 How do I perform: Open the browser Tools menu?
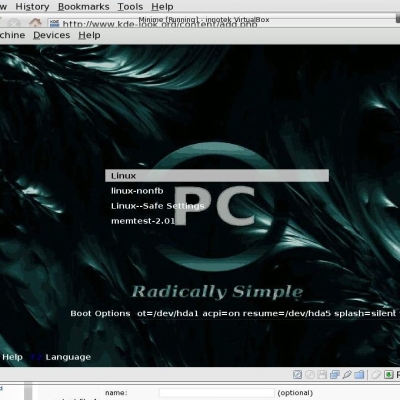click(130, 7)
